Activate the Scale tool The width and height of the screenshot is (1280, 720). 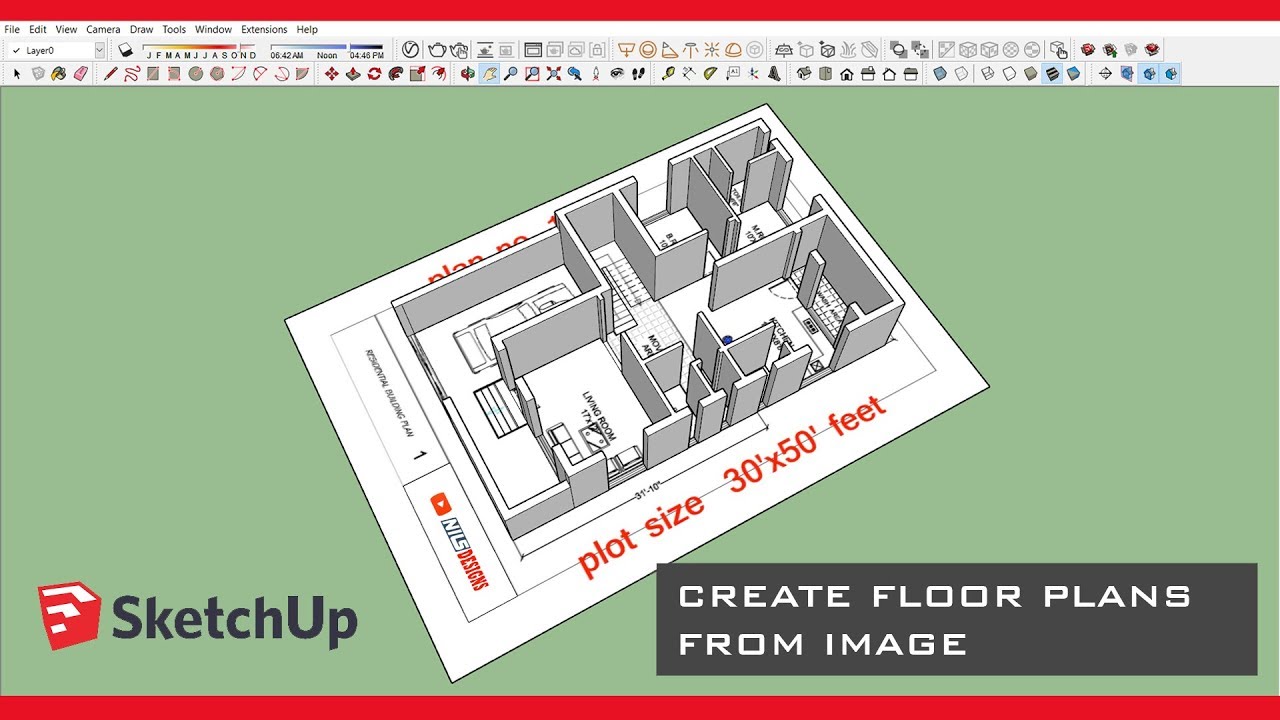(x=417, y=74)
